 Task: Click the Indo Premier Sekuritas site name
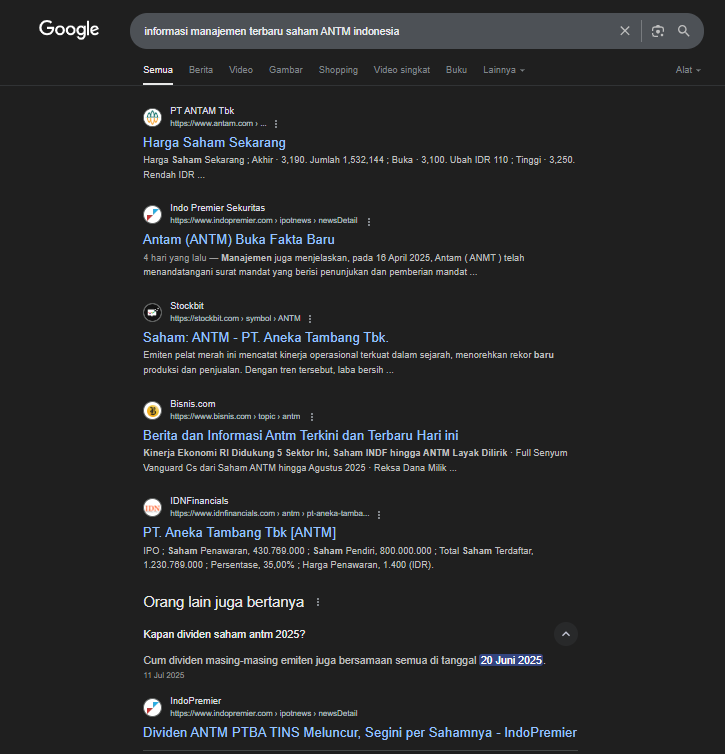217,208
